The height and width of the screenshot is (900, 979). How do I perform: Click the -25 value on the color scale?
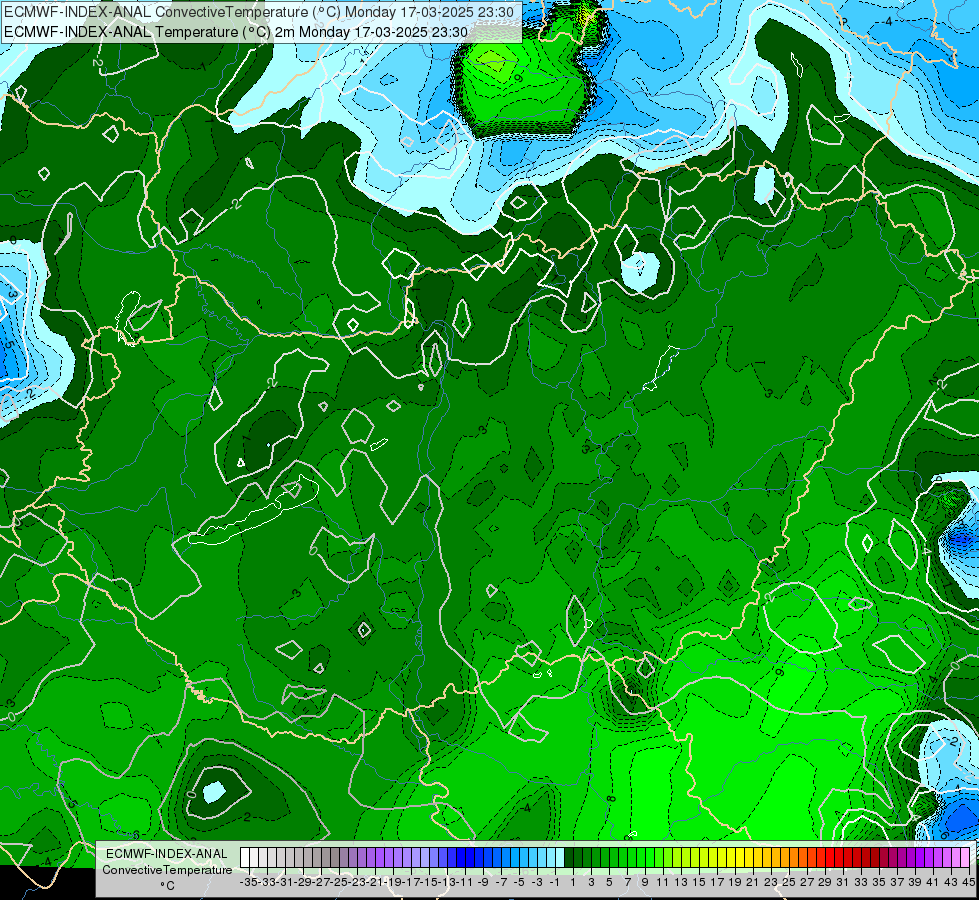[x=339, y=882]
